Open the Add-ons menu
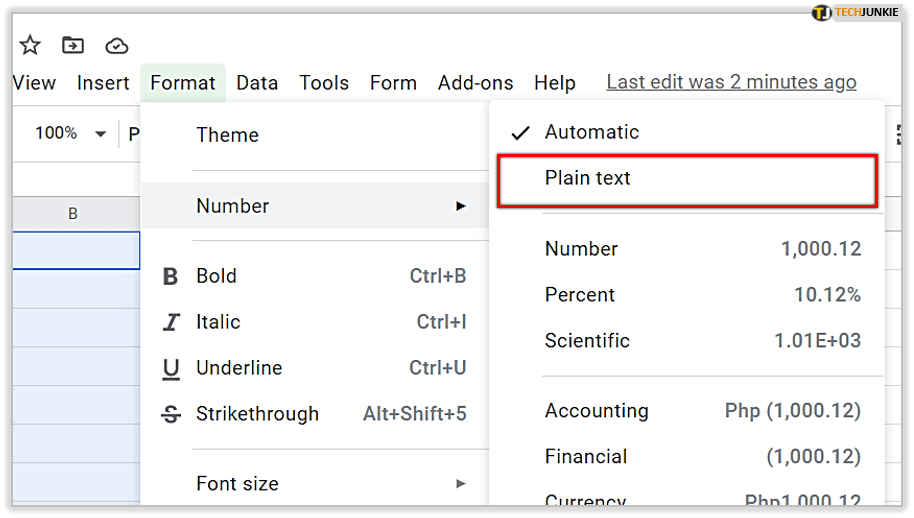The image size is (914, 518). [475, 83]
